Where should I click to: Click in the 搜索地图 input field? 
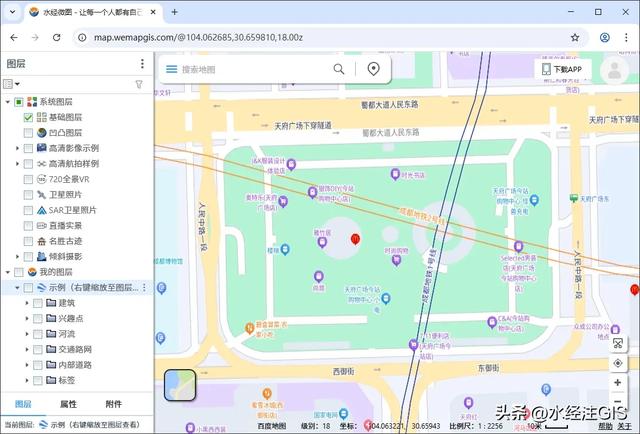255,69
